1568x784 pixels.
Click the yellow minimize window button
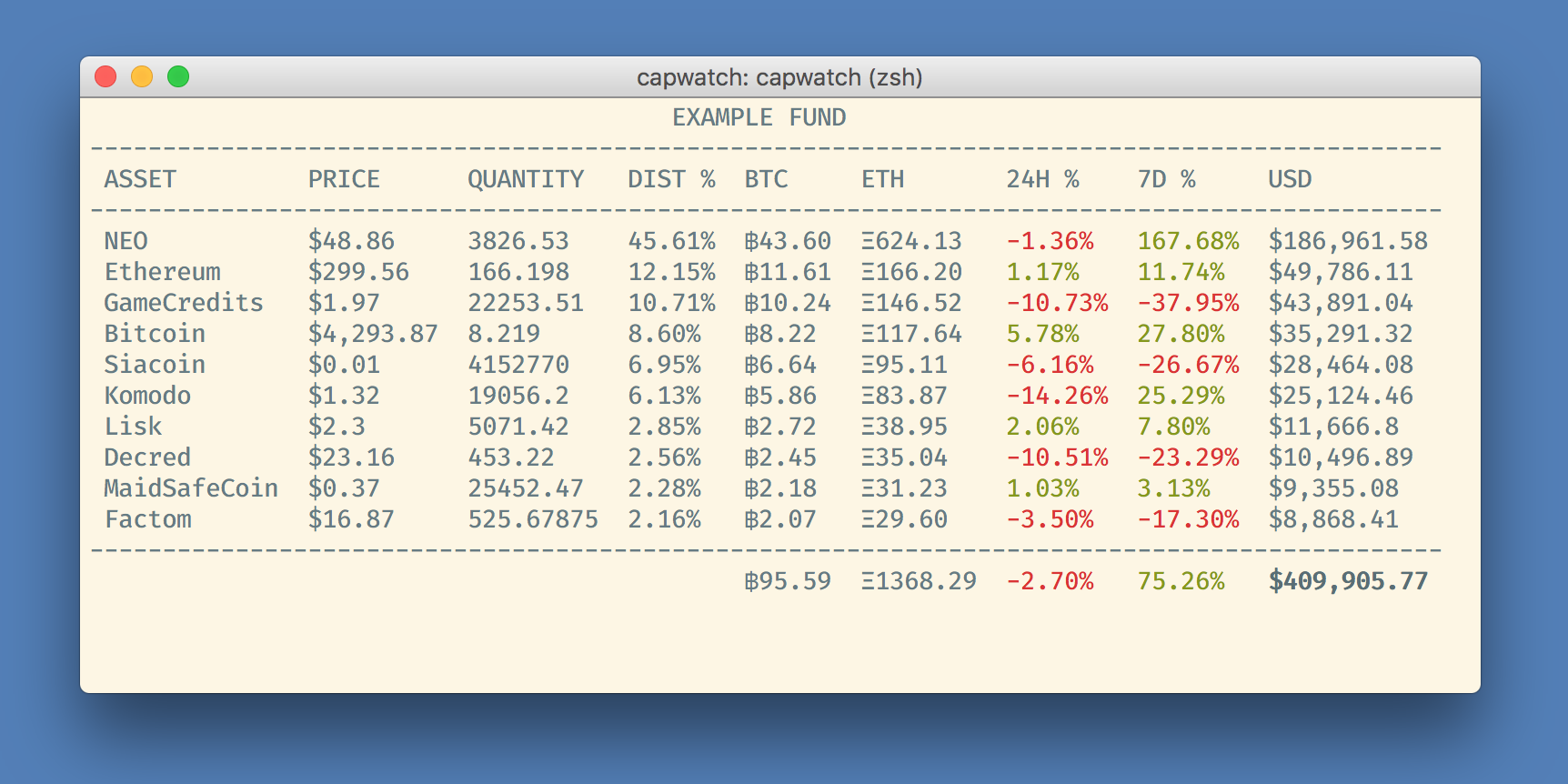click(x=142, y=76)
